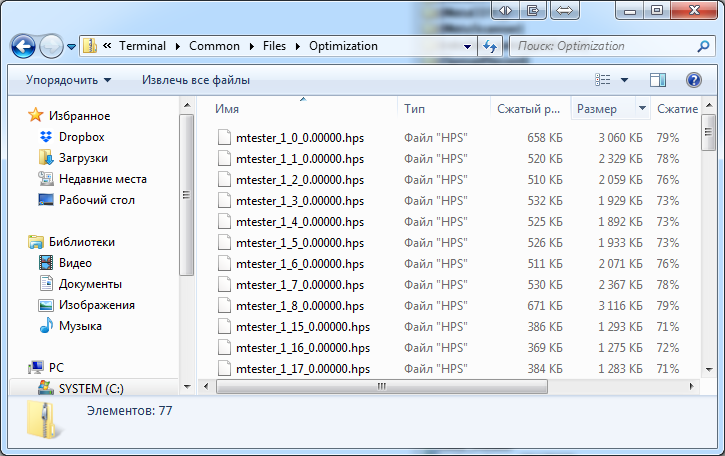This screenshot has width=725, height=456.
Task: Click the icon of mtester_1_16_0.00000.hps
Action: pos(224,347)
